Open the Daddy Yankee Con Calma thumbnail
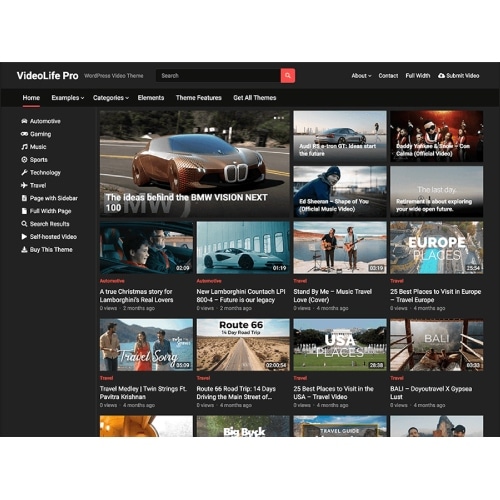This screenshot has width=500, height=500. coord(437,136)
